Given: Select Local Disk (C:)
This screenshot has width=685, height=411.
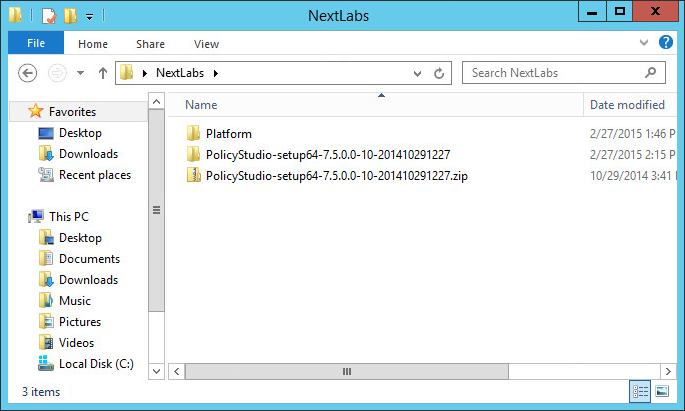Looking at the screenshot, I should point(96,363).
